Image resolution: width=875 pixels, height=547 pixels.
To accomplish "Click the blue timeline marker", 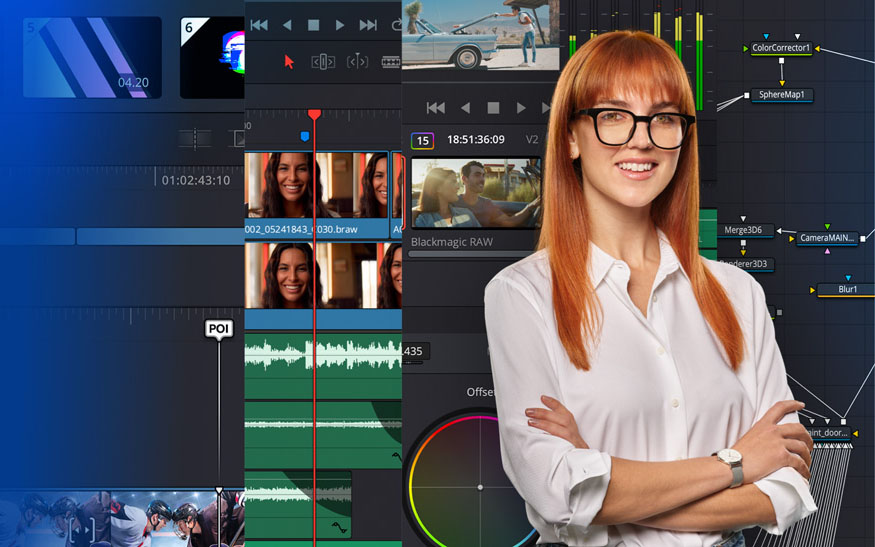I will pyautogui.click(x=305, y=136).
